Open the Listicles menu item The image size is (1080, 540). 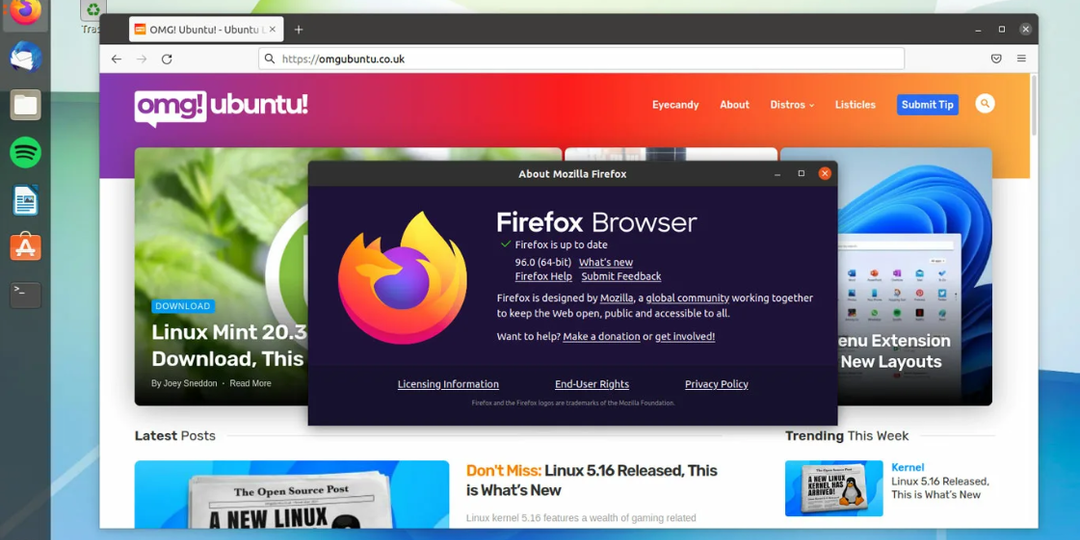pos(855,105)
